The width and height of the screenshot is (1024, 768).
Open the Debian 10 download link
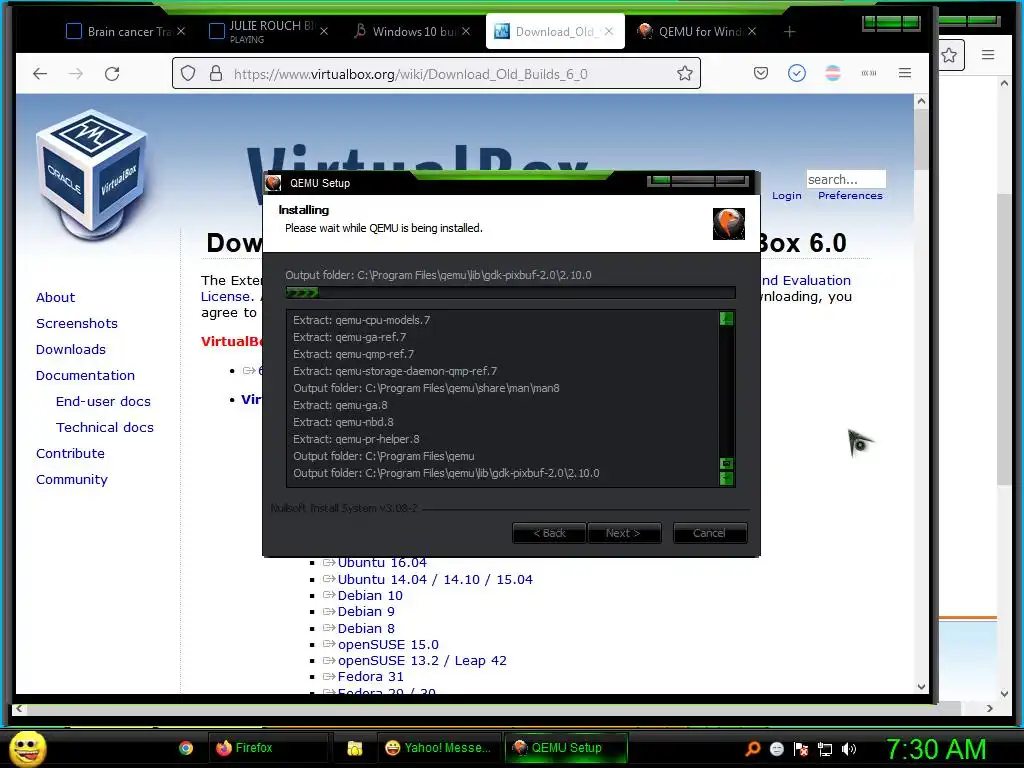[370, 596]
